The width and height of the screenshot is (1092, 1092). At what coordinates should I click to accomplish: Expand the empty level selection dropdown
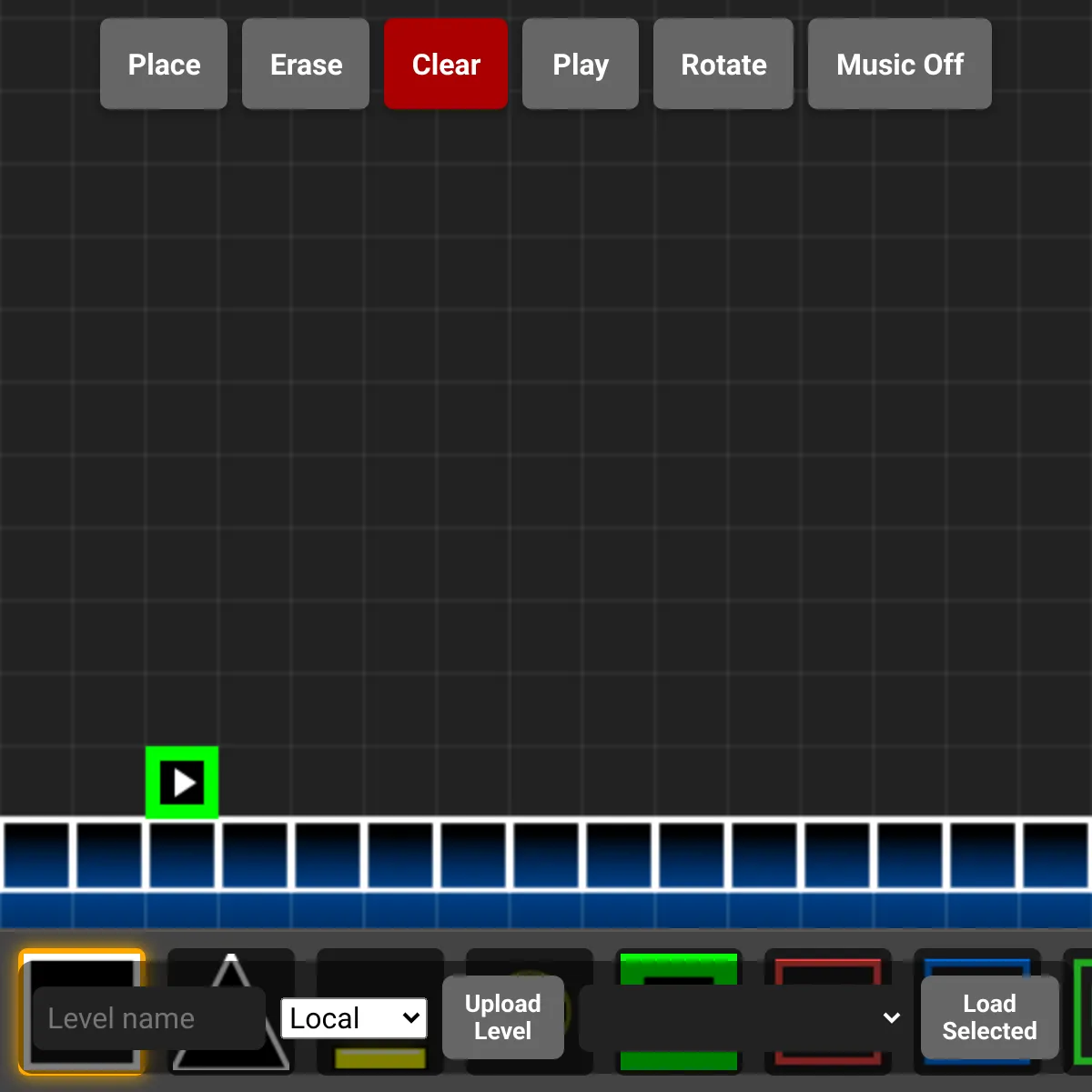743,1017
